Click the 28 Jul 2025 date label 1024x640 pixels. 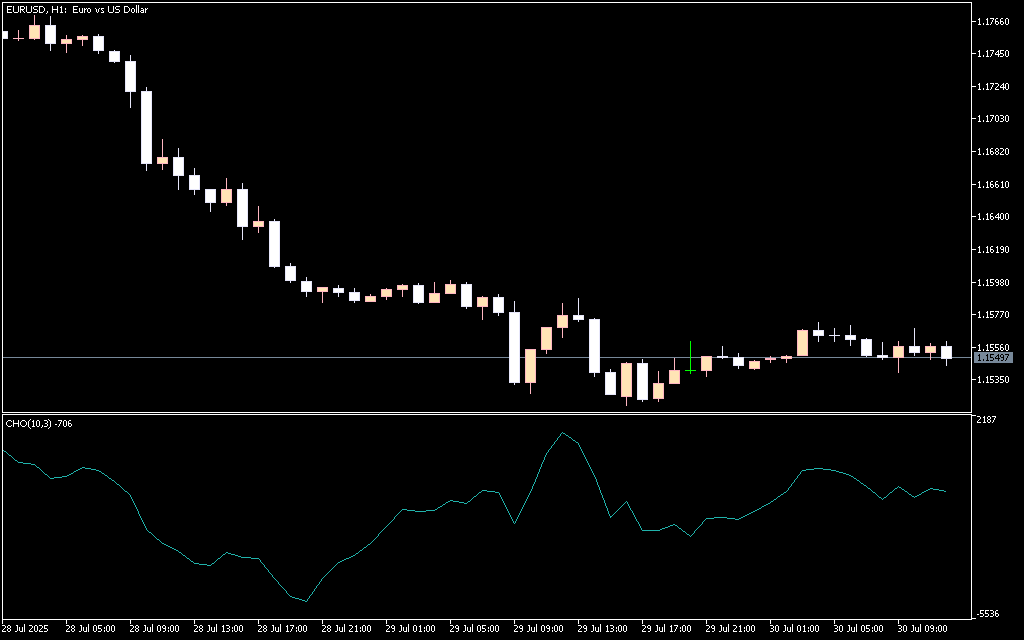pos(27,629)
